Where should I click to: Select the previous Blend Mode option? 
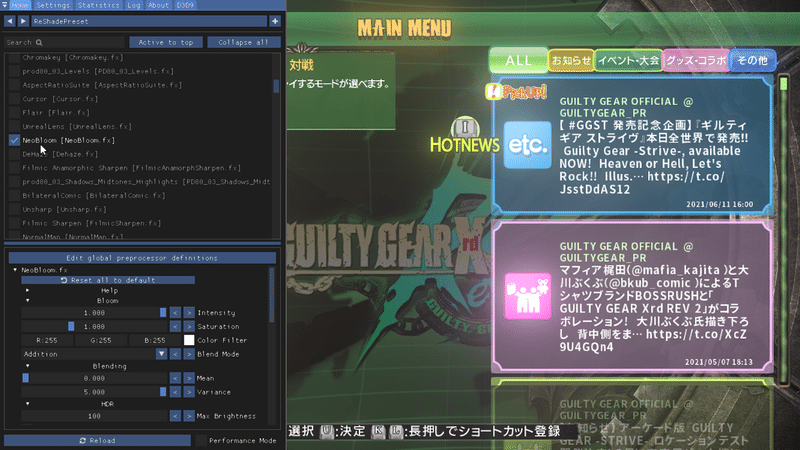pyautogui.click(x=175, y=354)
